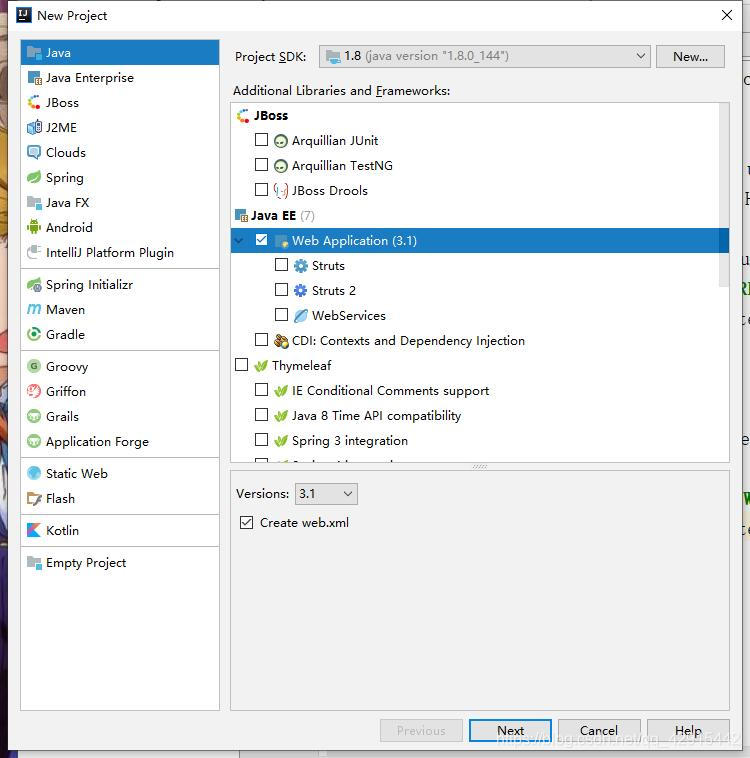The image size is (750, 758).
Task: Choose the Spring leaf icon
Action: pyautogui.click(x=34, y=177)
